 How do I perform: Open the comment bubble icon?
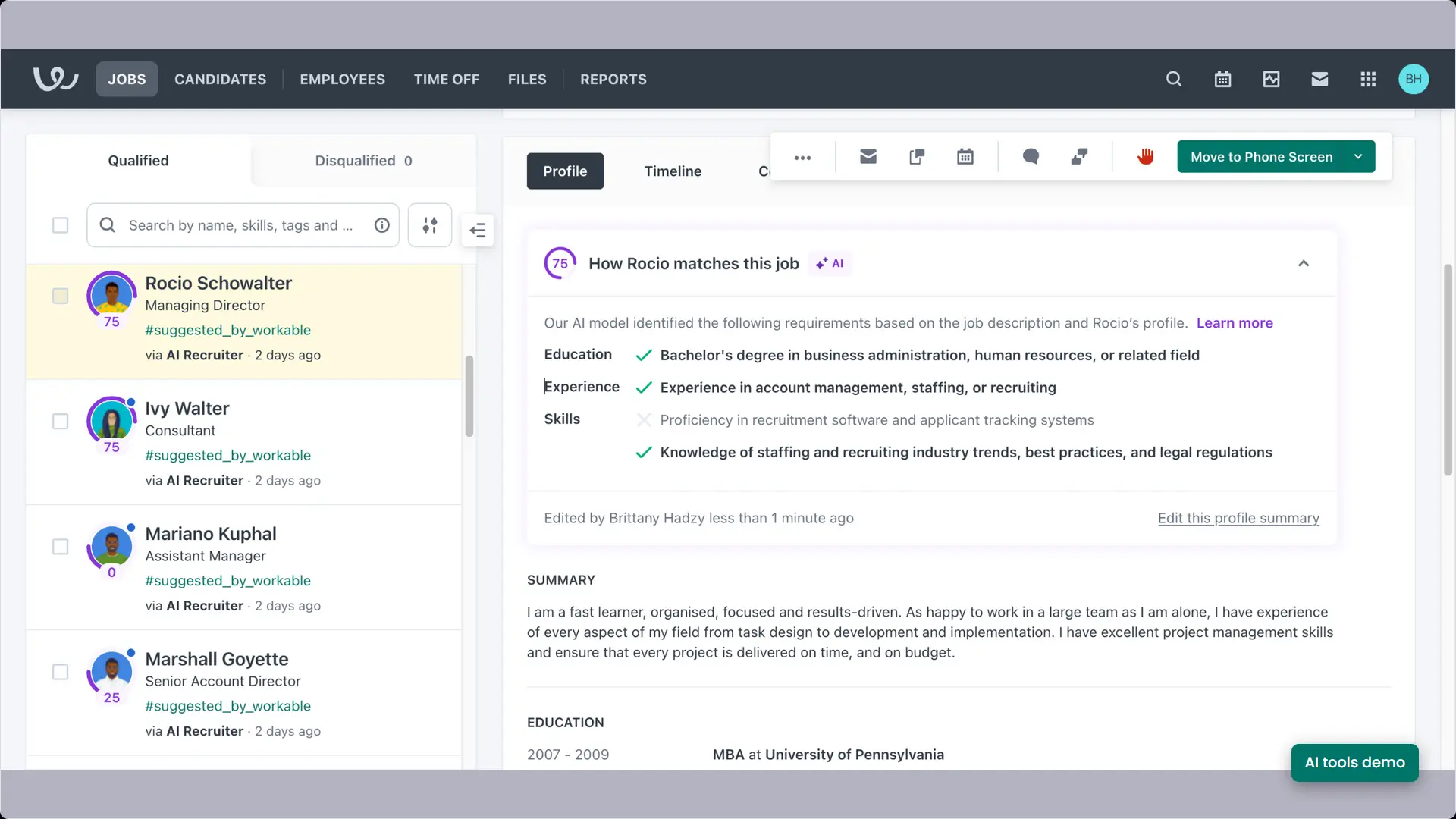point(1030,156)
